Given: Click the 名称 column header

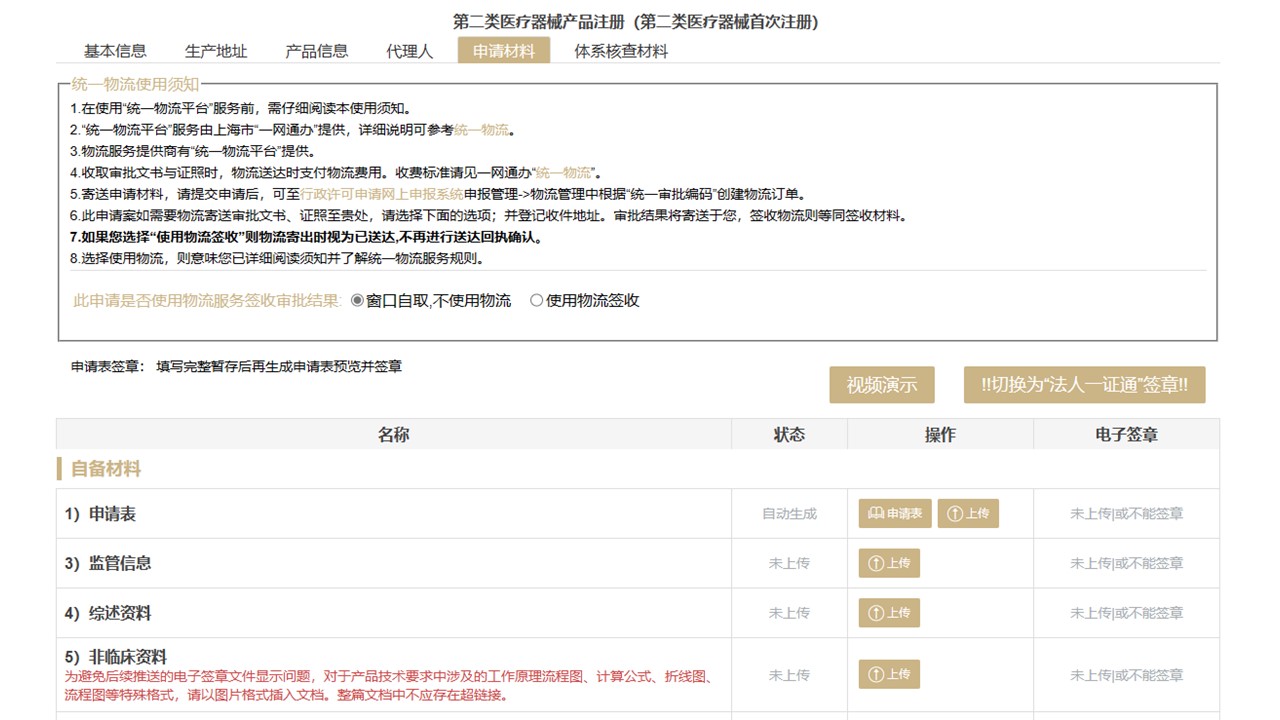Looking at the screenshot, I should point(393,434).
